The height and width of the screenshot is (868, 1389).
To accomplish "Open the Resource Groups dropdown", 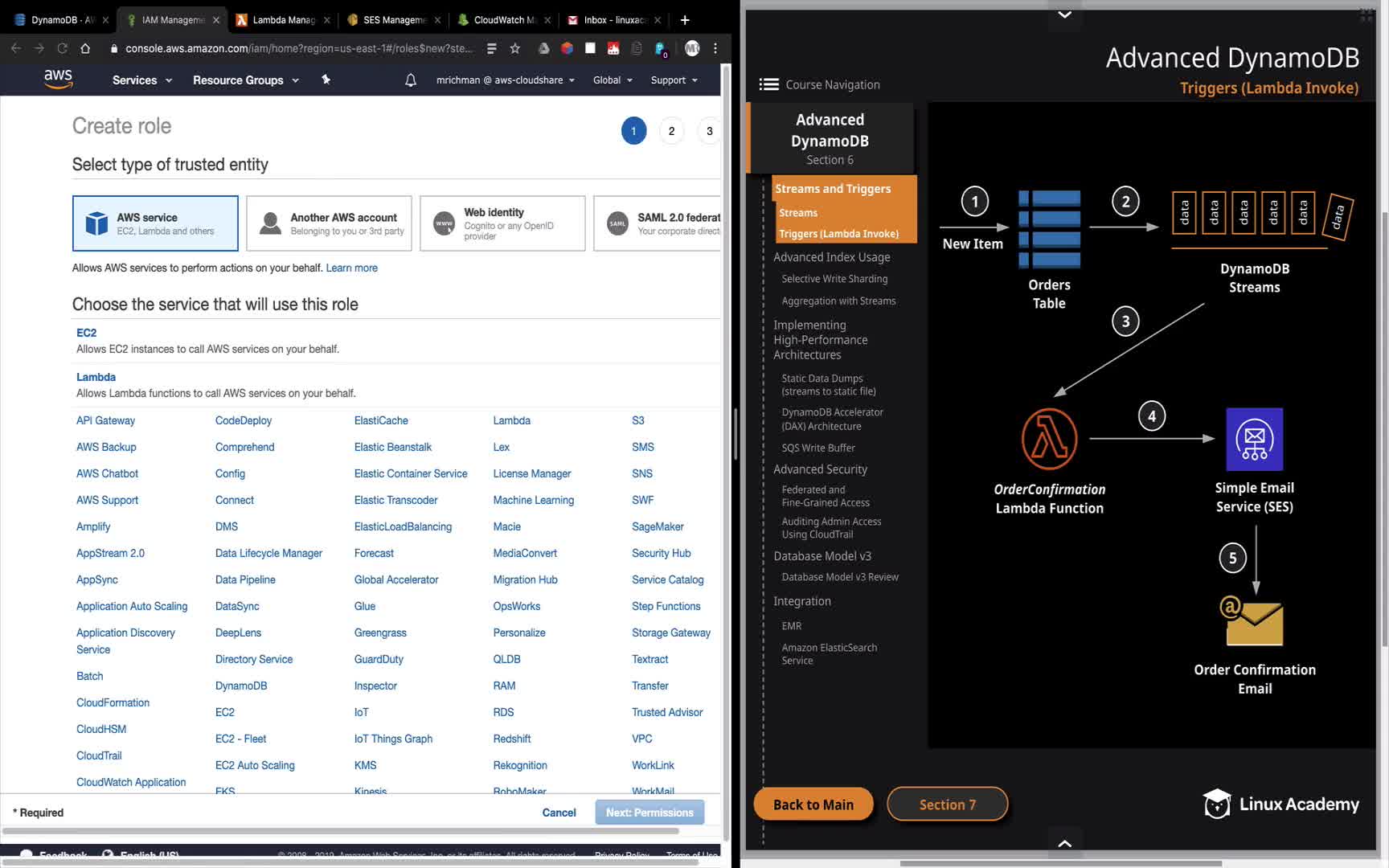I will 246,80.
